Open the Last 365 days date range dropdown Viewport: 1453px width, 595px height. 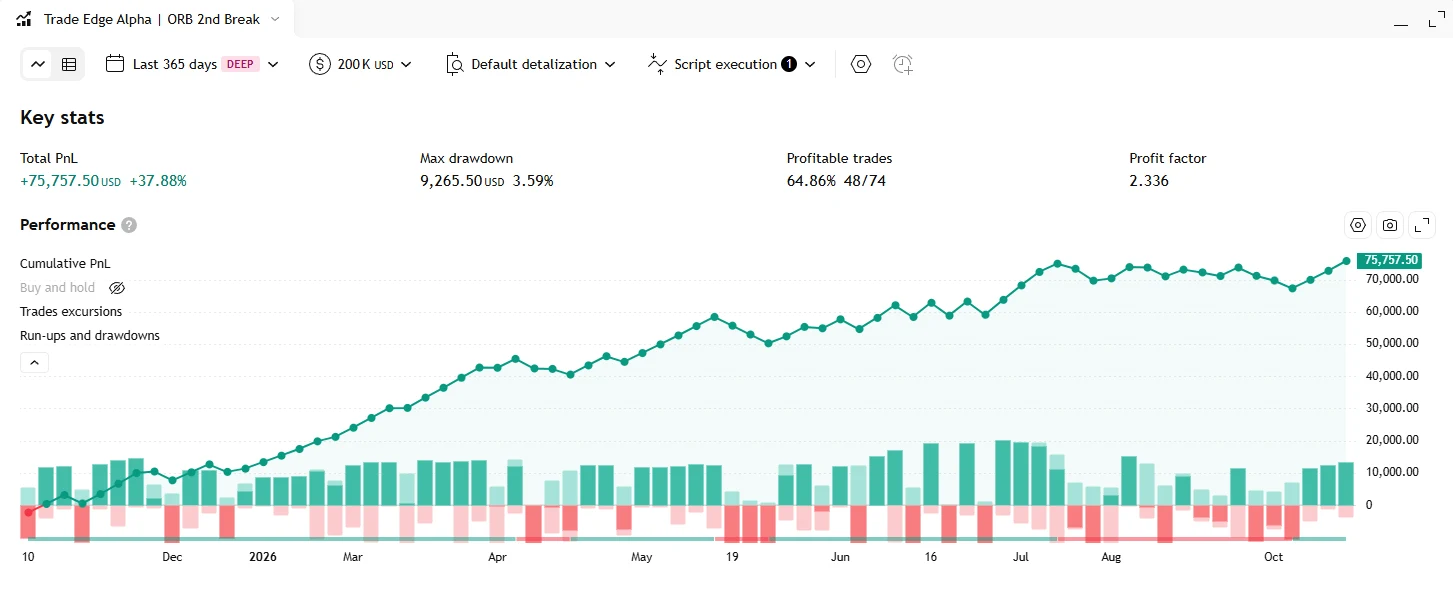[192, 64]
